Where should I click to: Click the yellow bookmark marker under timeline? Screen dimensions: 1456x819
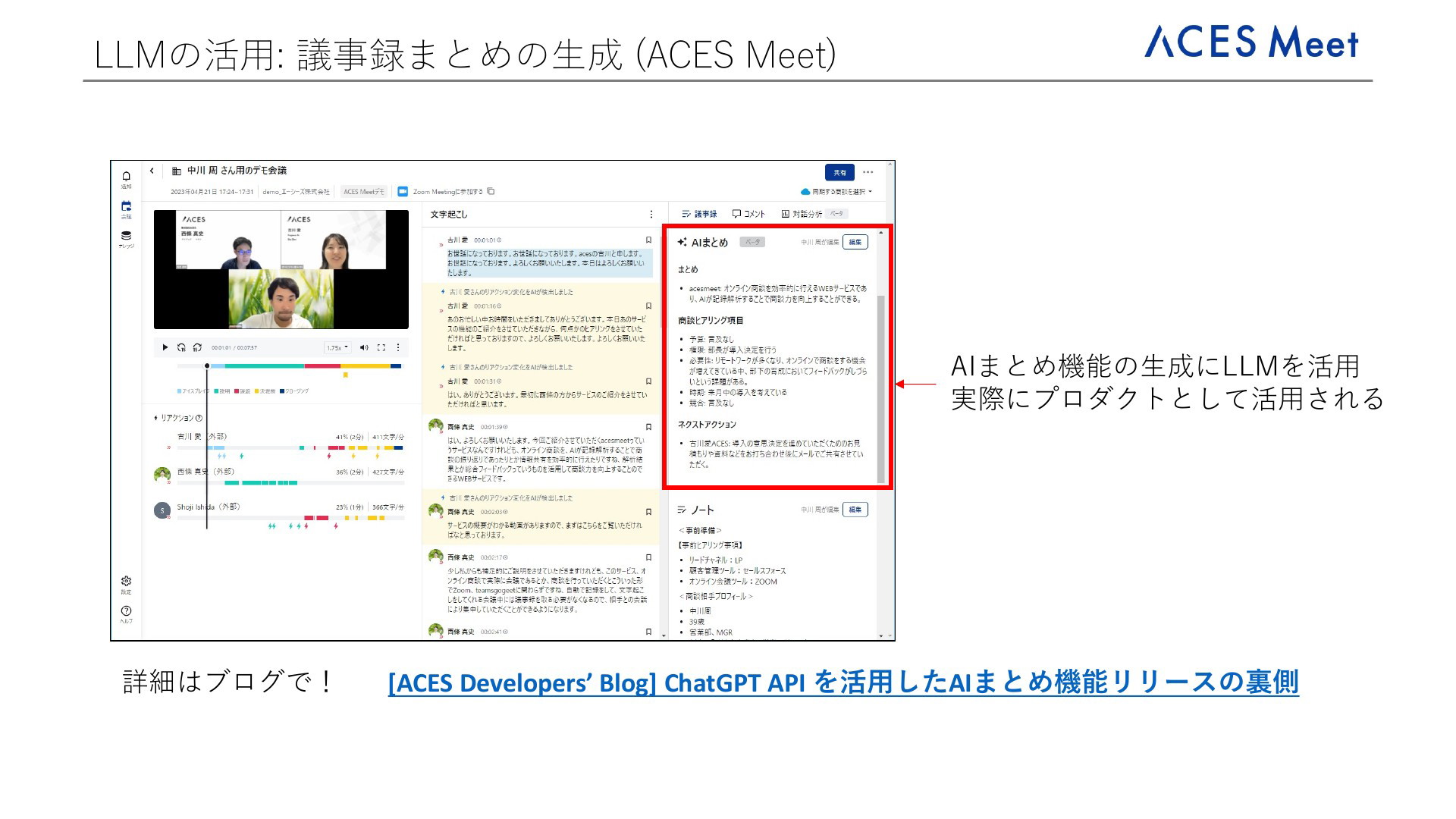coord(345,375)
